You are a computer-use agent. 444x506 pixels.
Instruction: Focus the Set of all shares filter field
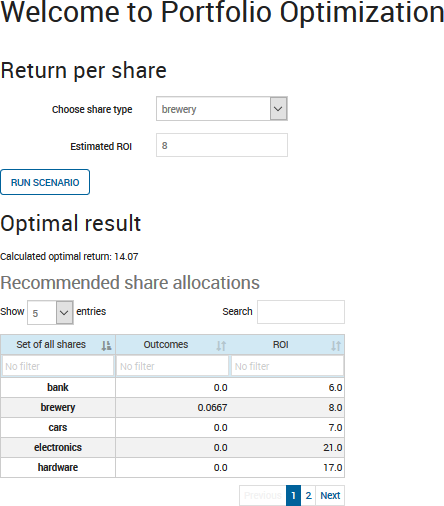(x=58, y=366)
